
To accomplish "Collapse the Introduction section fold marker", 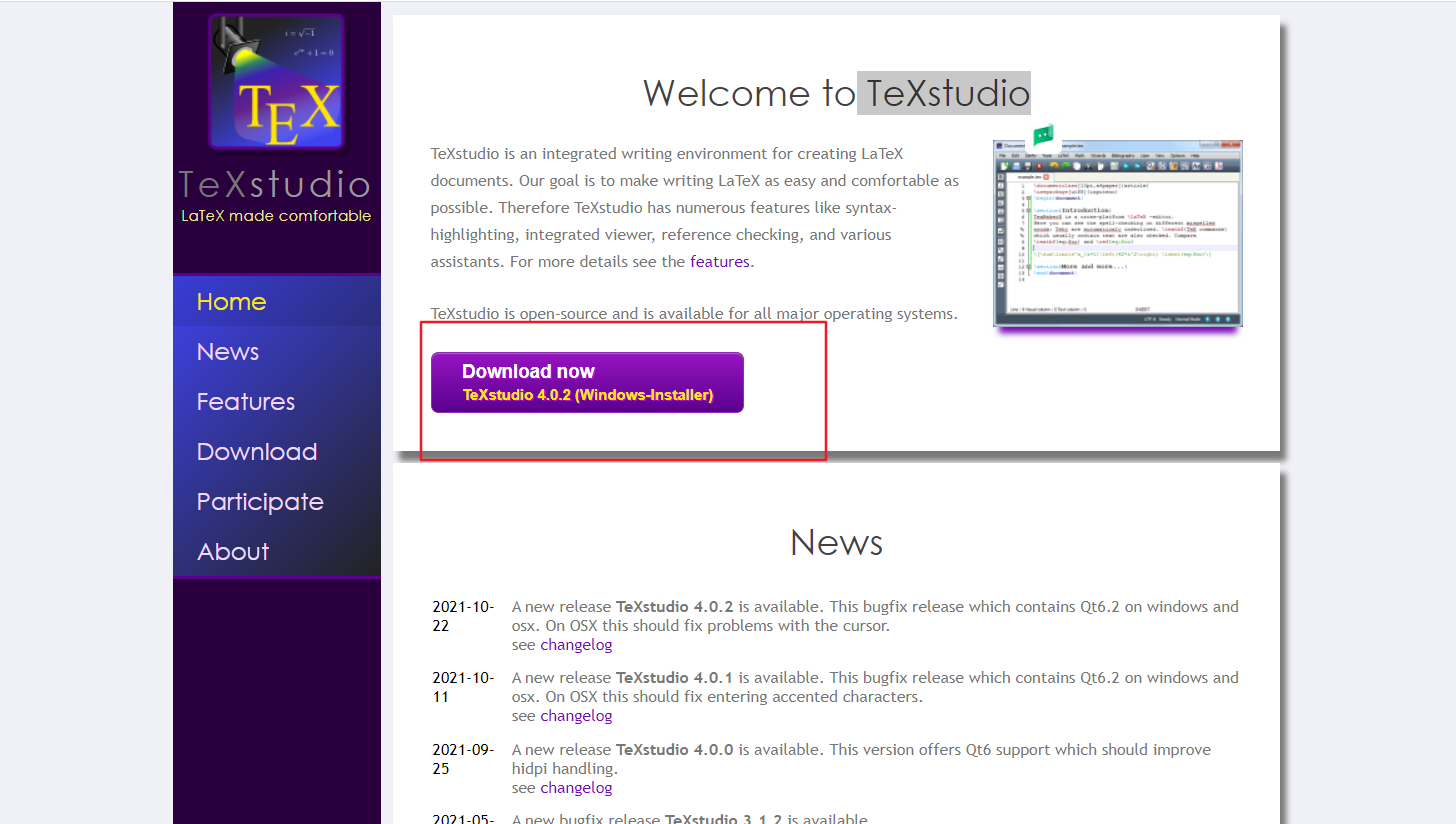I will (x=1029, y=210).
